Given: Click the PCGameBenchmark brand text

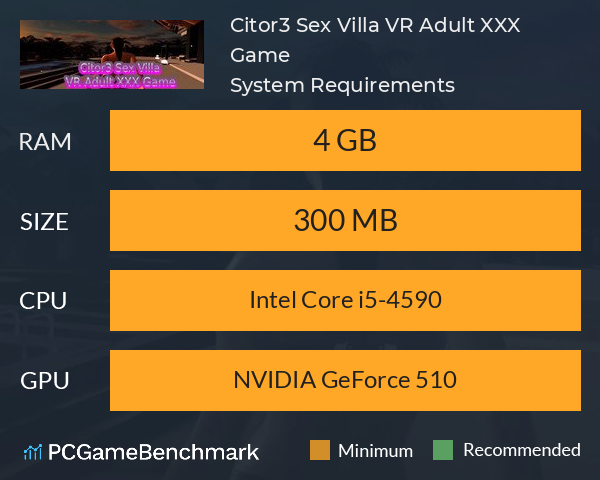Looking at the screenshot, I should (x=153, y=452).
